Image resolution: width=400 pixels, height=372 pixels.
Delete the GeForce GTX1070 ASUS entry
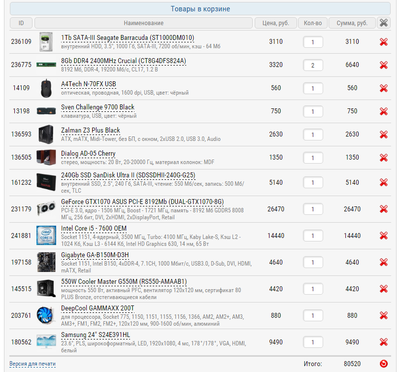[383, 209]
